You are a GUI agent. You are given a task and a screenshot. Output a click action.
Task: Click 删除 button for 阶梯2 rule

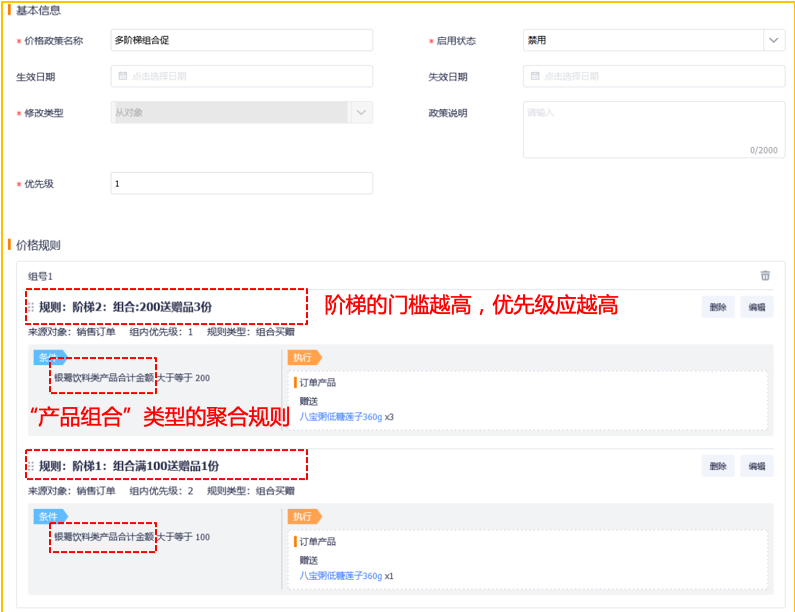pyautogui.click(x=718, y=307)
